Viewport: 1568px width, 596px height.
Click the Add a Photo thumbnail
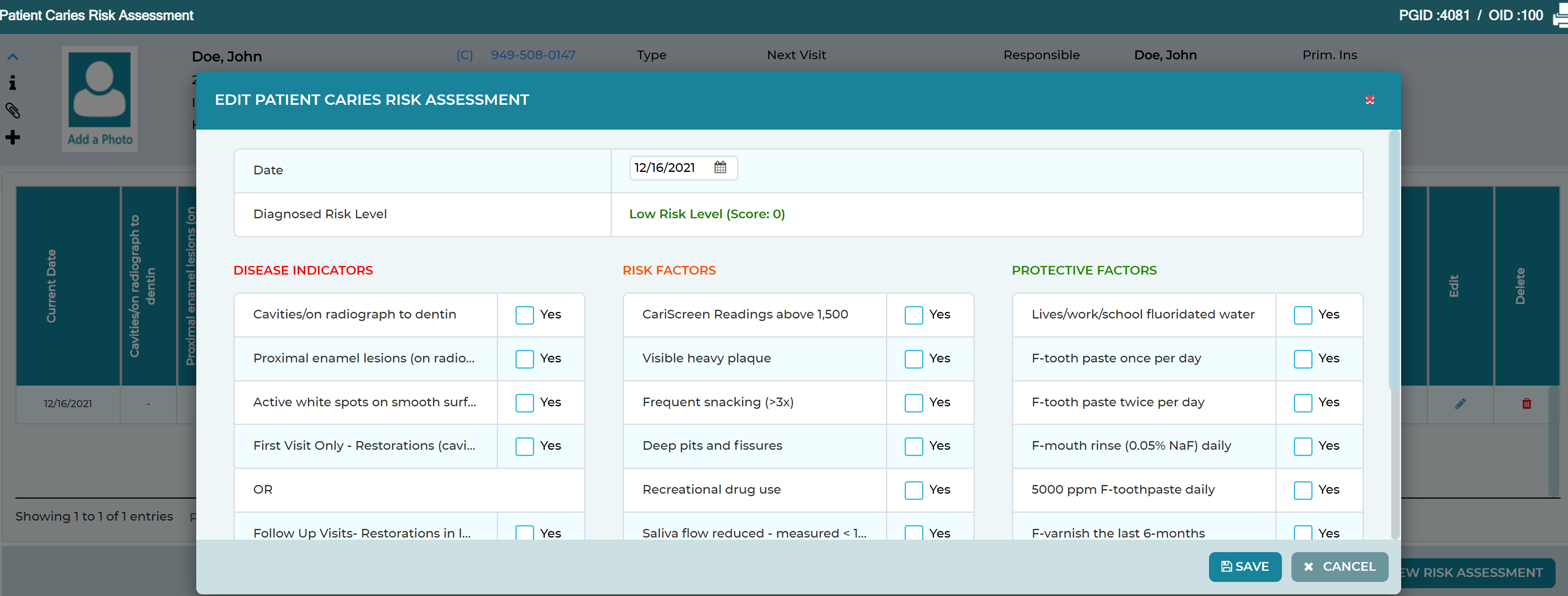[99, 99]
